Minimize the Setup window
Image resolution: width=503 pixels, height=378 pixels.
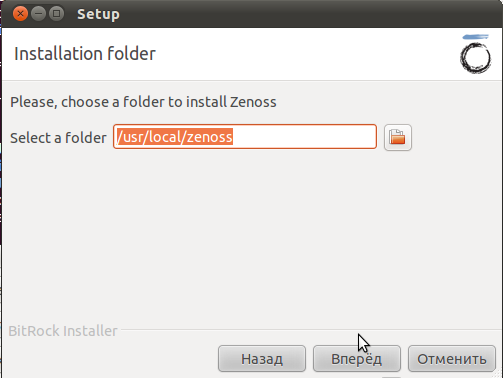pyautogui.click(x=38, y=14)
